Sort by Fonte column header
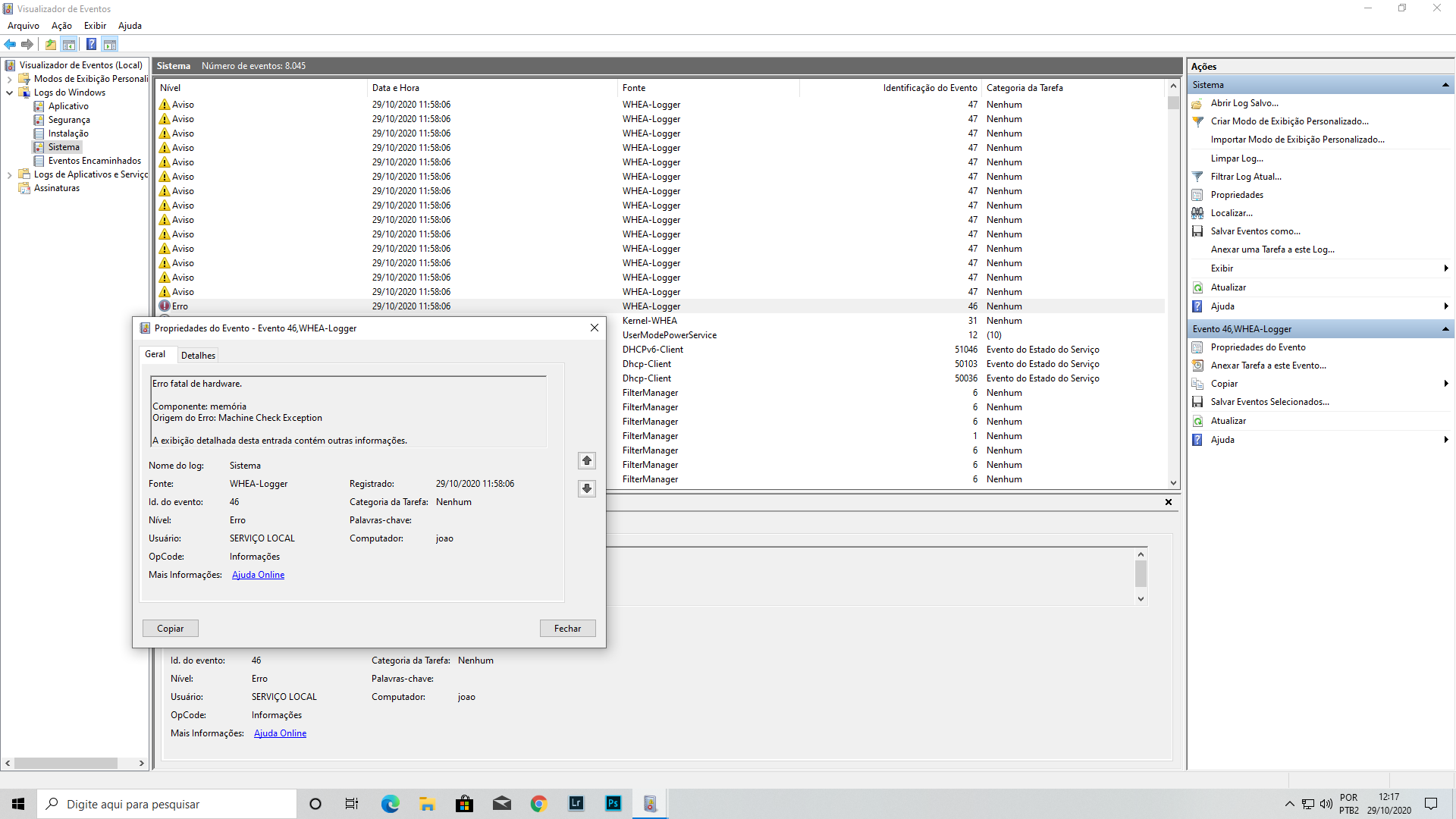This screenshot has height=819, width=1456. point(709,88)
